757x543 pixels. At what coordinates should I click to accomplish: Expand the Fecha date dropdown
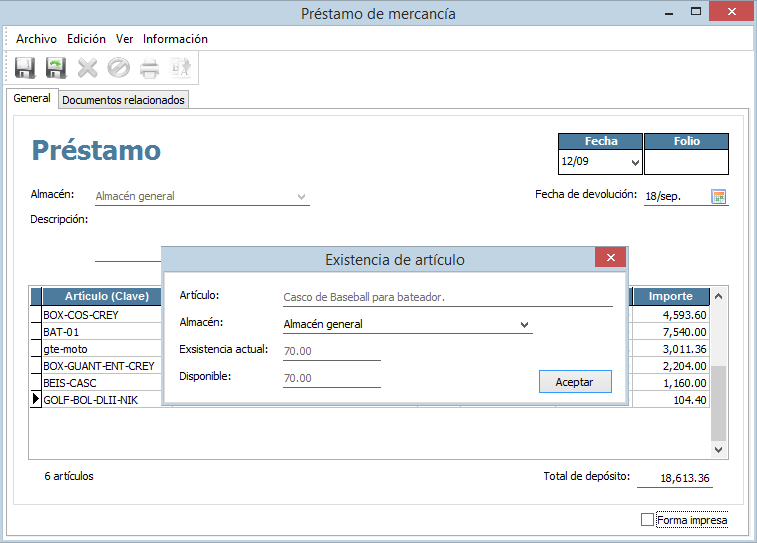635,162
